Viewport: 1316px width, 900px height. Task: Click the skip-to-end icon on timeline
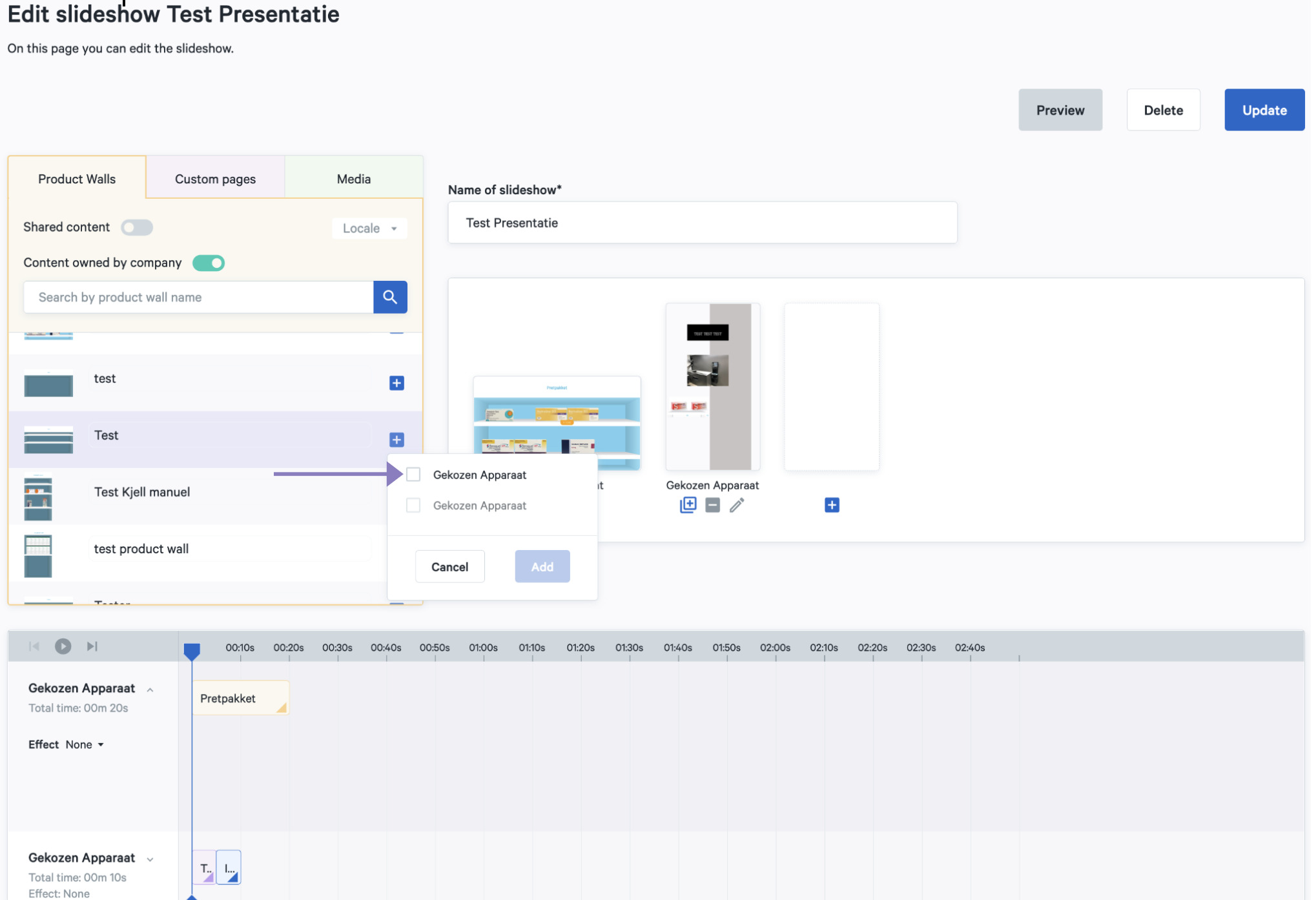(x=91, y=645)
